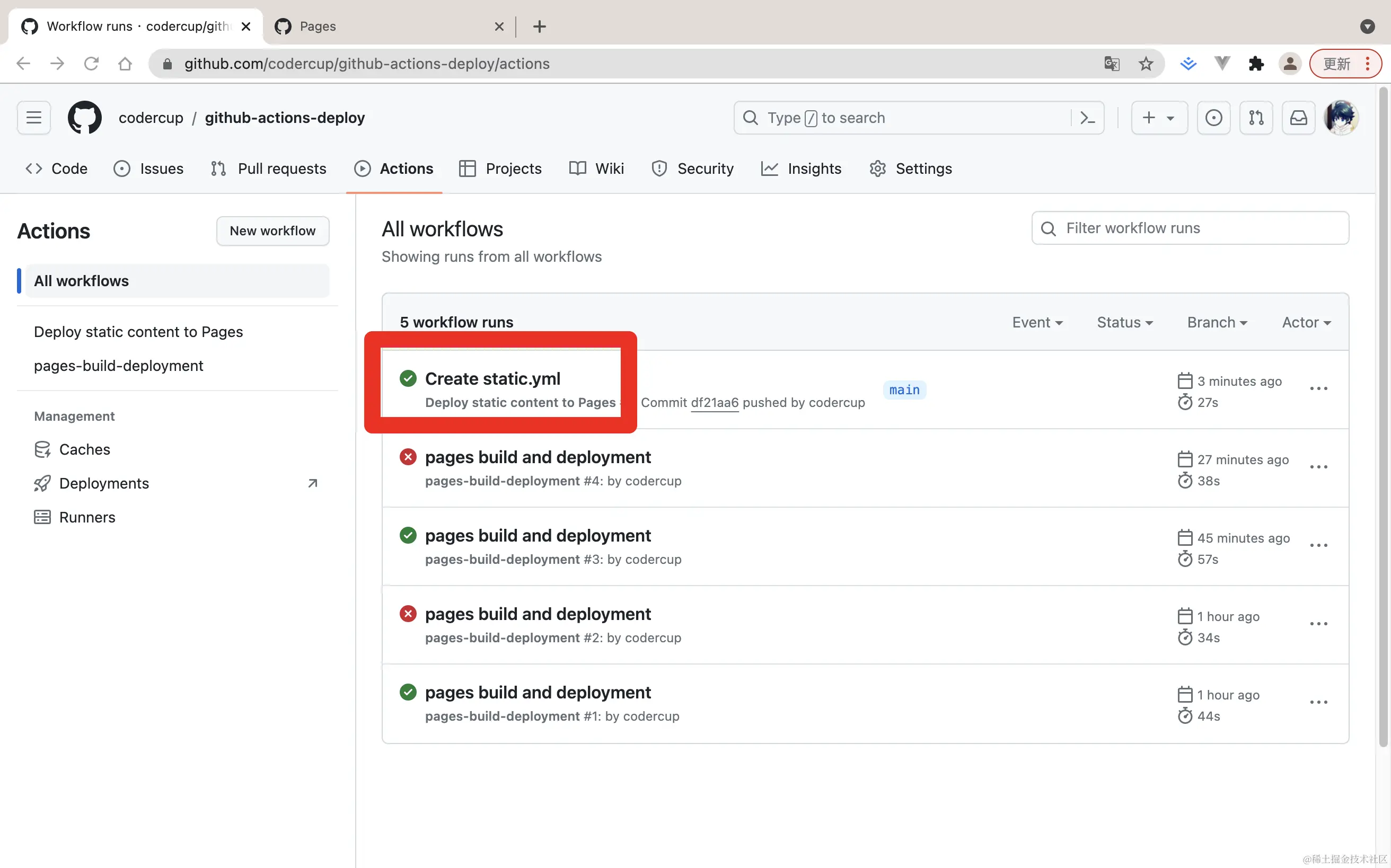Open the Wiki tab
1391x868 pixels.
[596, 168]
